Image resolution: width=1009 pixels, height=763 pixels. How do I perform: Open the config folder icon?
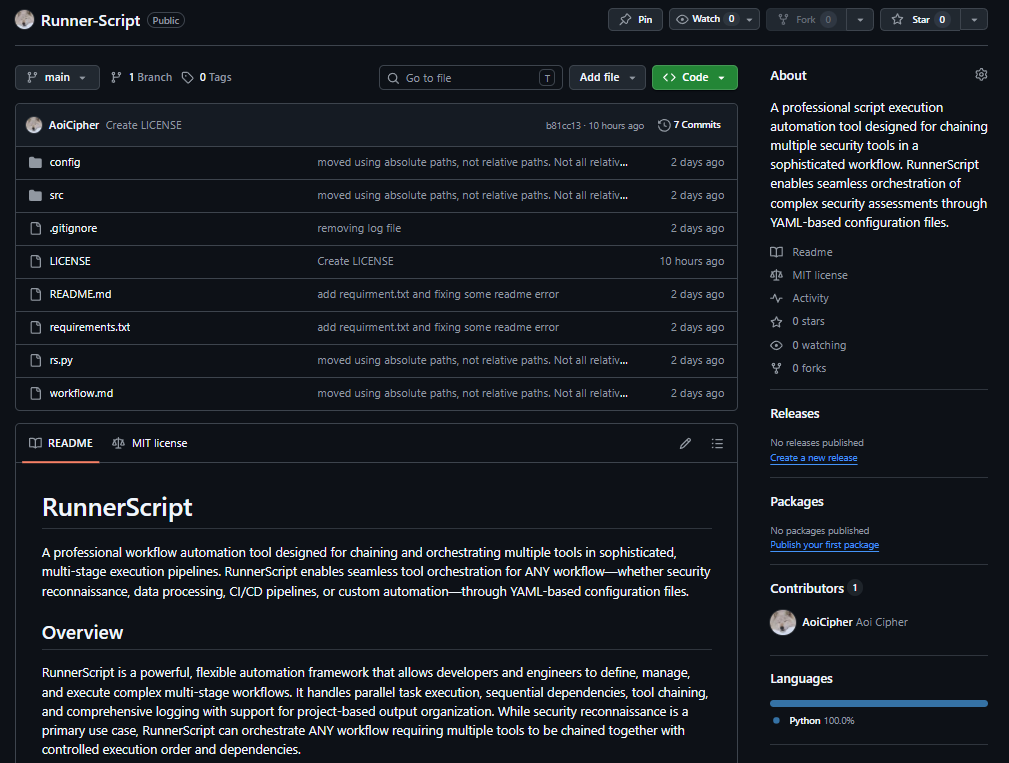35,162
